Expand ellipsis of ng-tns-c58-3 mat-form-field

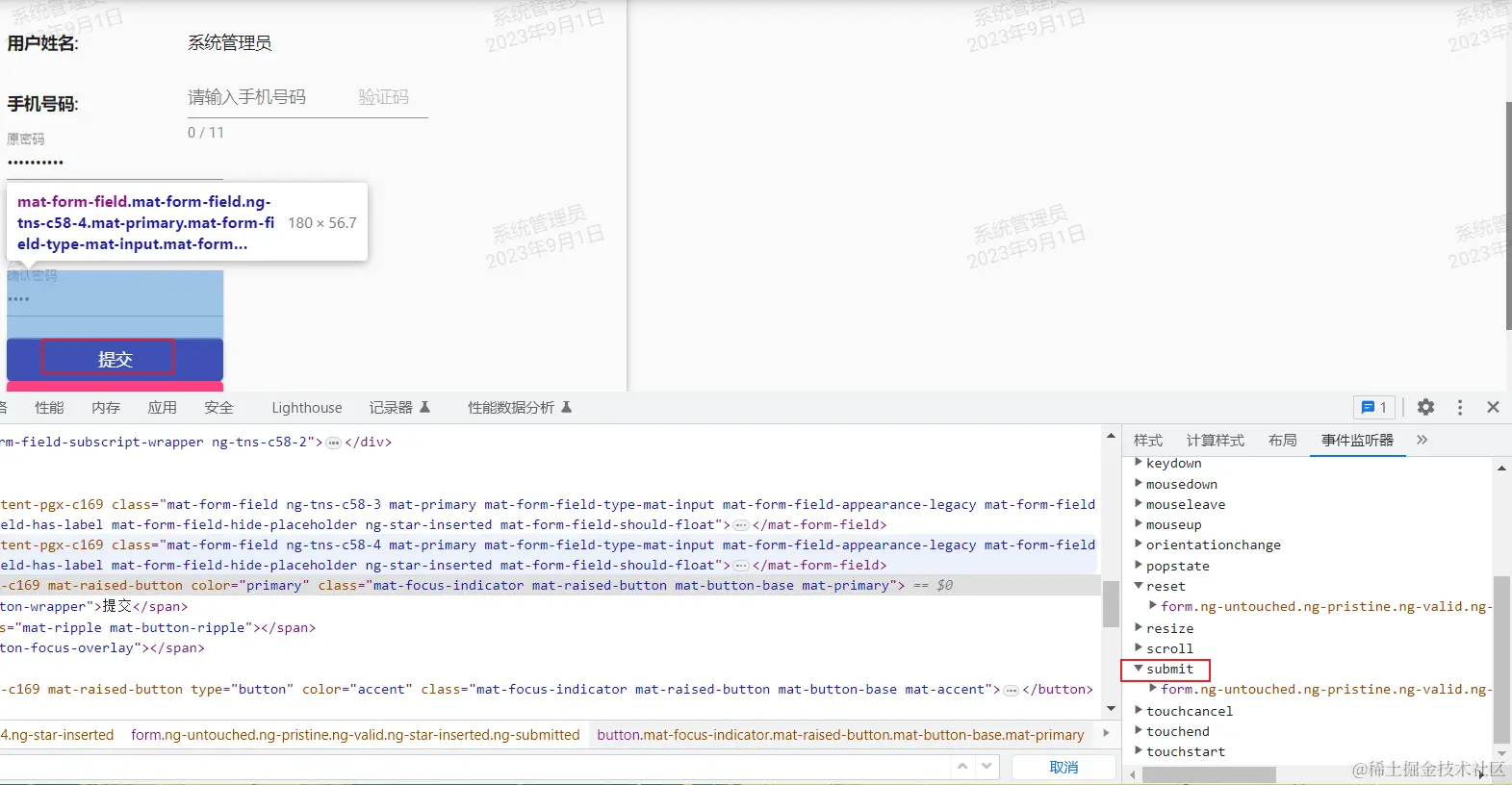[741, 525]
